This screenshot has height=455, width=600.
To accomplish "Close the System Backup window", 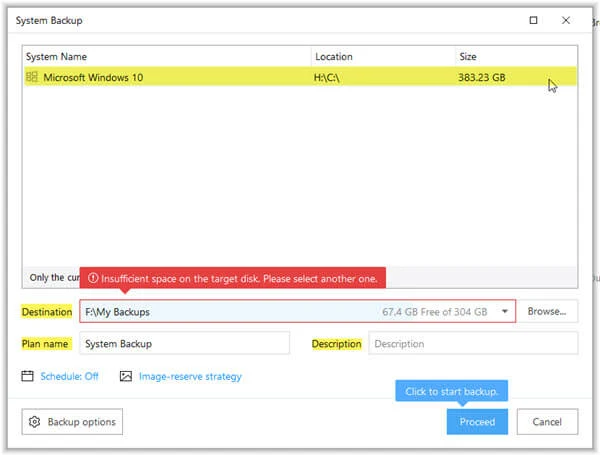I will click(566, 20).
